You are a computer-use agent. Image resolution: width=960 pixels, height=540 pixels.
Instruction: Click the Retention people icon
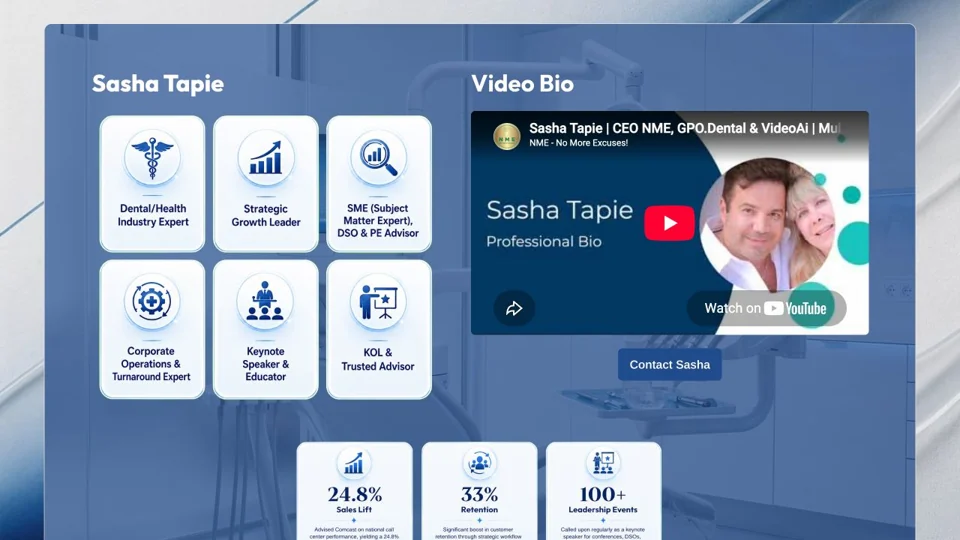point(479,463)
